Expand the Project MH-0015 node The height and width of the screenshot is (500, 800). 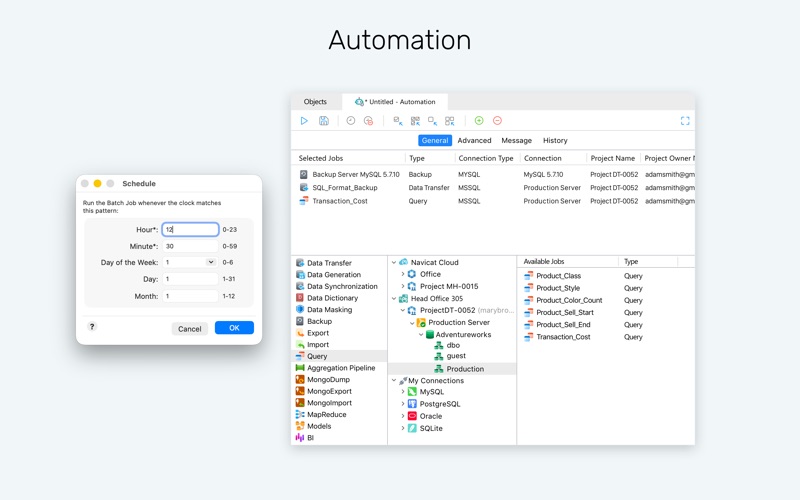[403, 286]
